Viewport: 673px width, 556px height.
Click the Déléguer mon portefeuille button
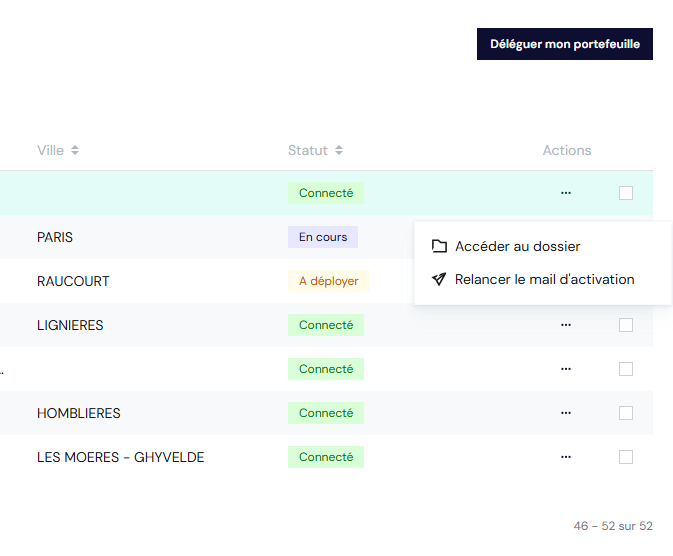tap(565, 44)
